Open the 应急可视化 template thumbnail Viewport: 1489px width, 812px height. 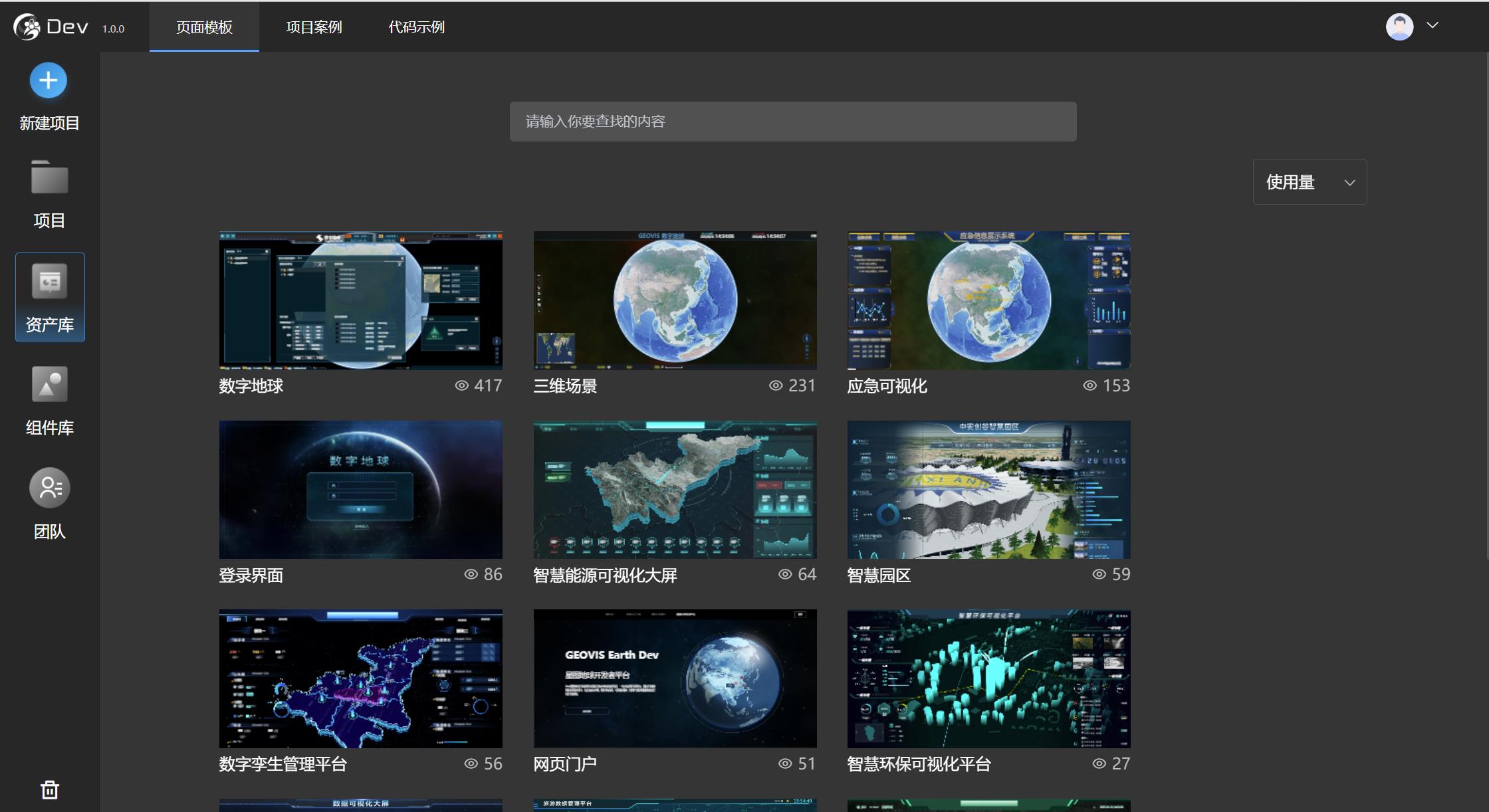coord(988,300)
